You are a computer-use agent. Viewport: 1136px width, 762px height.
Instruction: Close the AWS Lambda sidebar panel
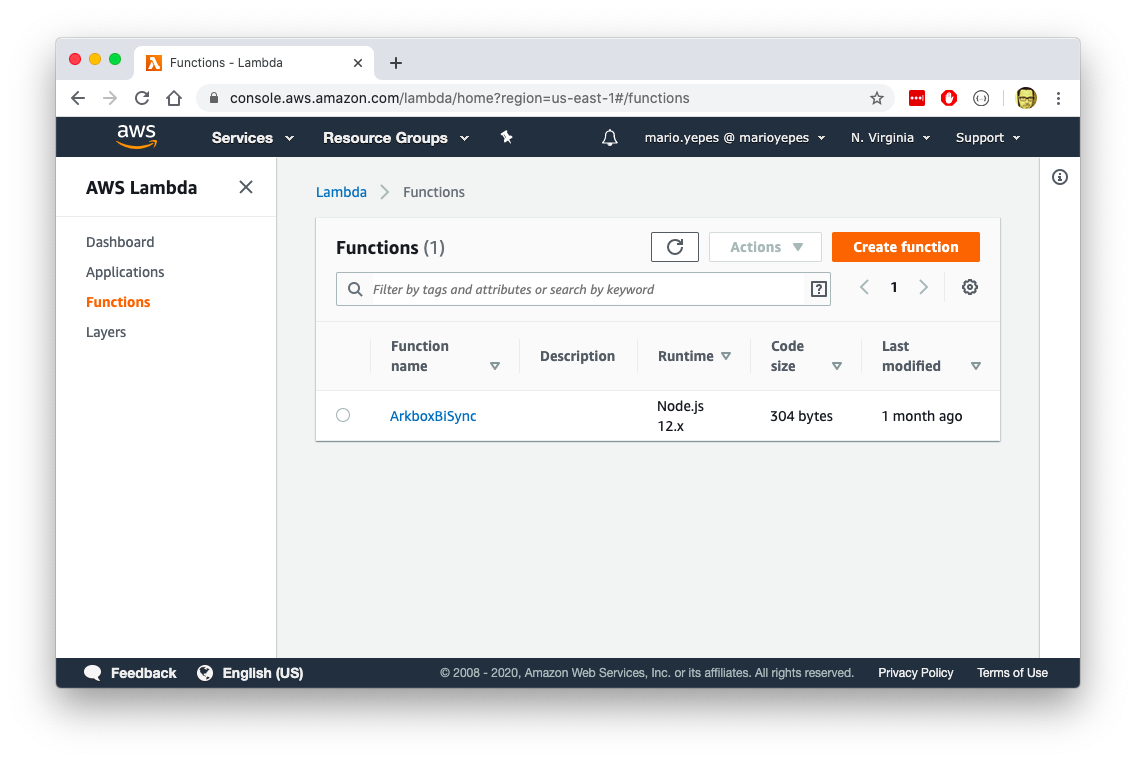(246, 187)
